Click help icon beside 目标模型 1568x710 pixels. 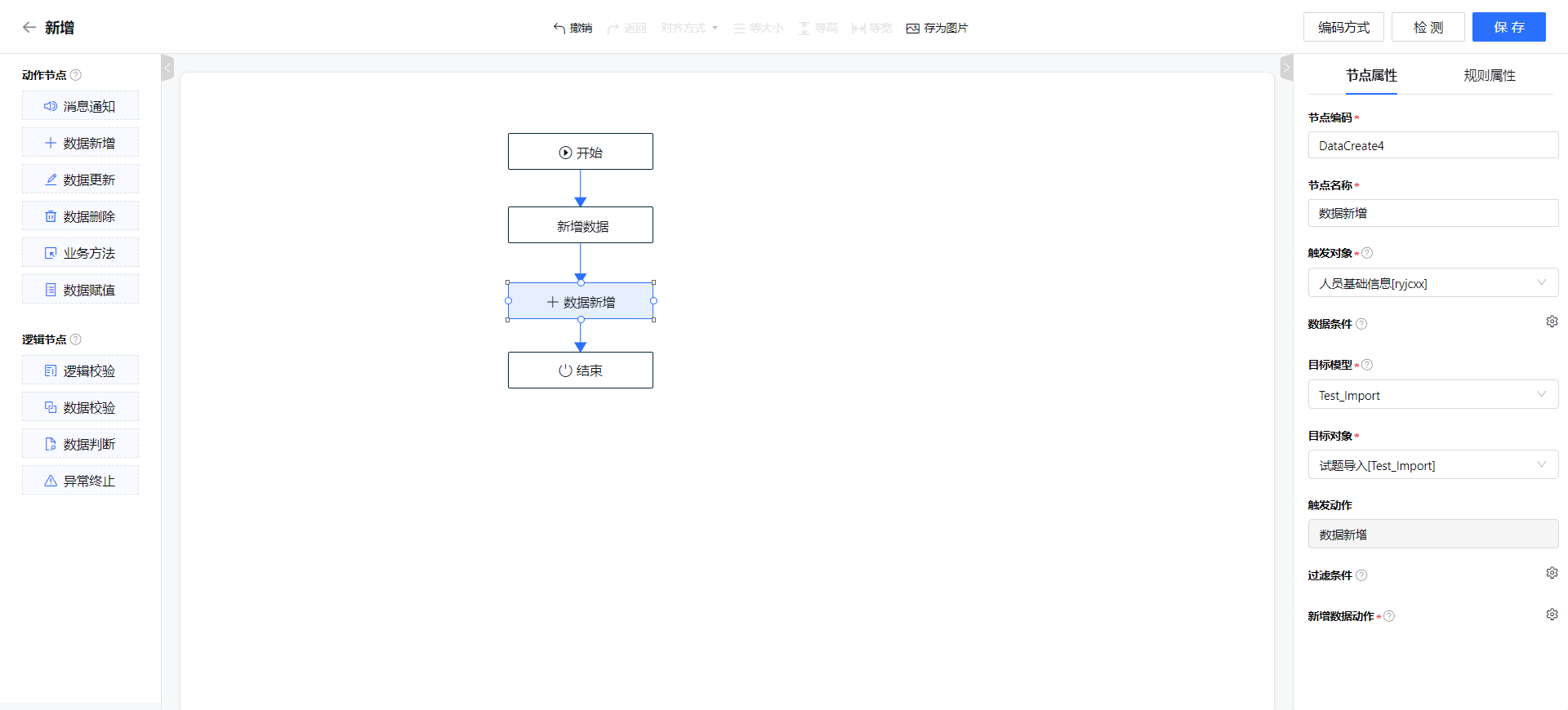(1367, 365)
